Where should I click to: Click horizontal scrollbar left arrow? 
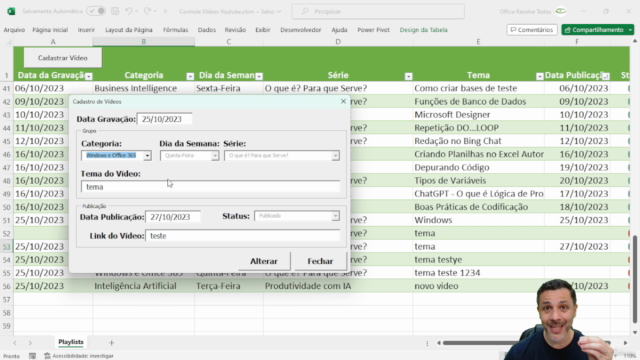(x=438, y=343)
